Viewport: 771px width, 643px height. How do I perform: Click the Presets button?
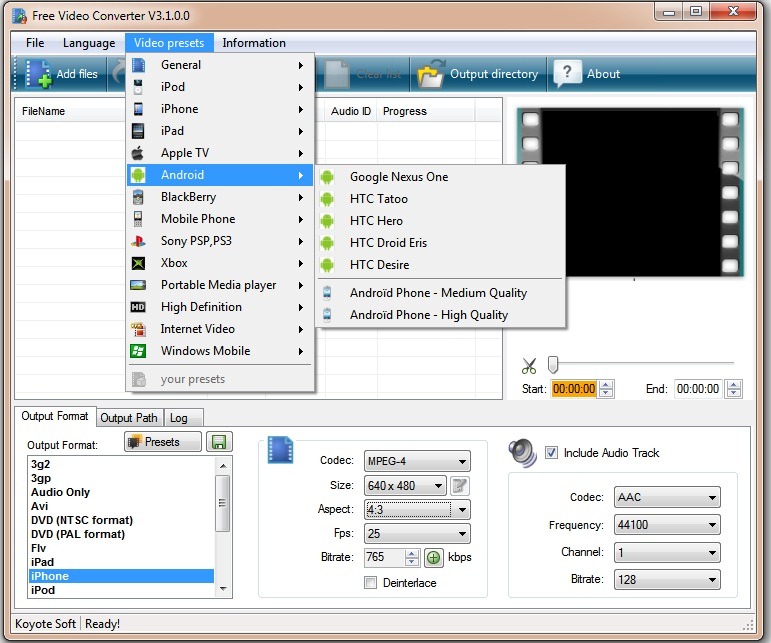pyautogui.click(x=163, y=442)
